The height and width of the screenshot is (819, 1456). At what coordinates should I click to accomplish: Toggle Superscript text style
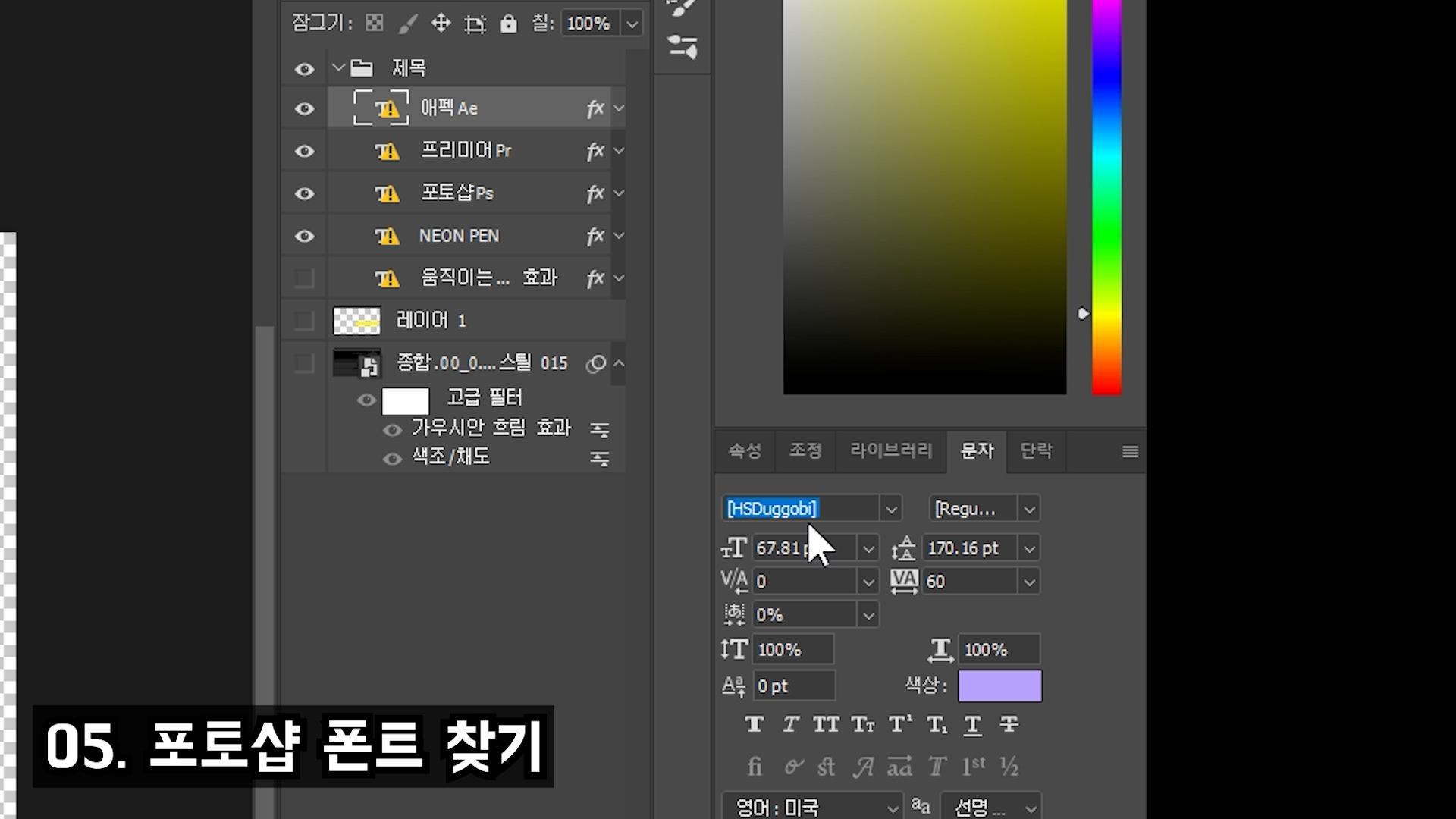pos(900,725)
